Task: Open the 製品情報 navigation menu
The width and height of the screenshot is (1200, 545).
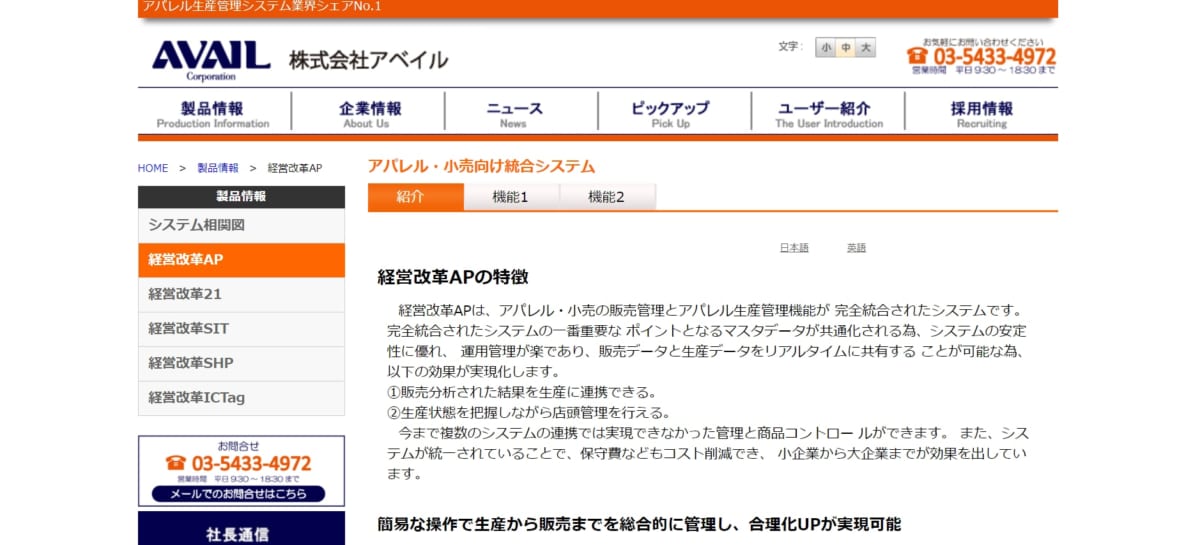Action: point(213,113)
